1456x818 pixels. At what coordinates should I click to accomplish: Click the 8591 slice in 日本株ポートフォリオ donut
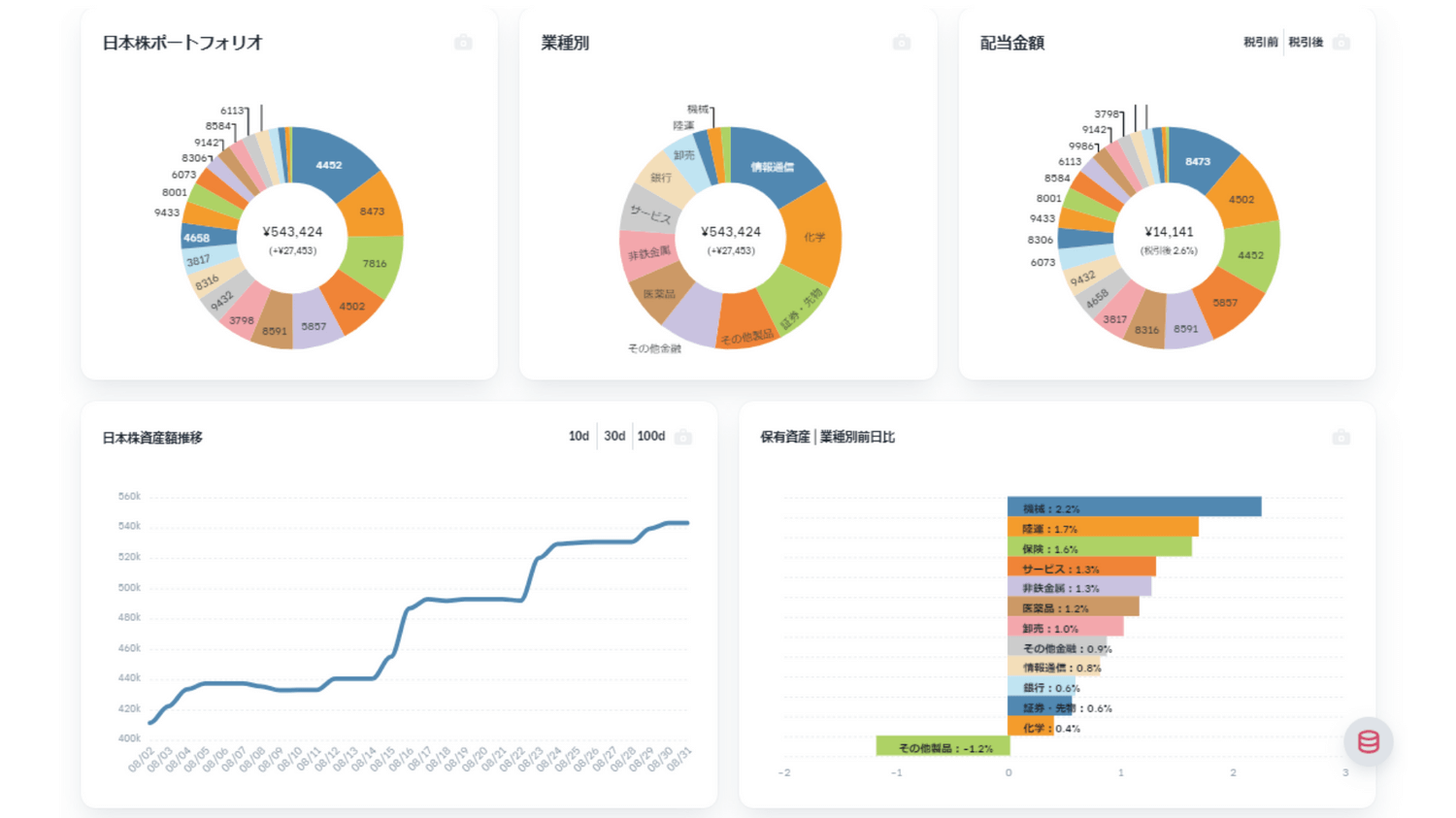pyautogui.click(x=274, y=330)
